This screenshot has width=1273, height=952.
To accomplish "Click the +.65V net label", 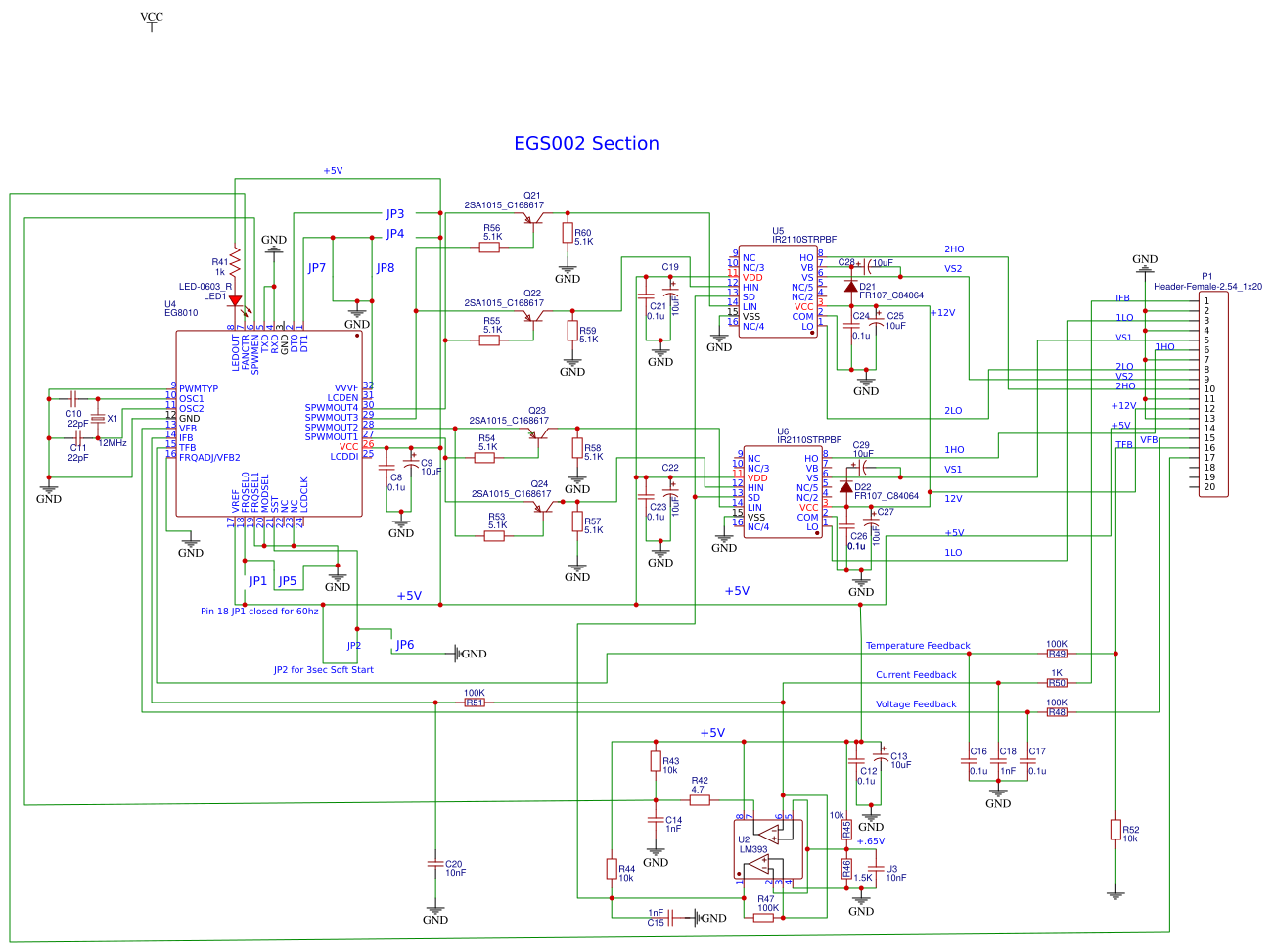I will (x=871, y=841).
